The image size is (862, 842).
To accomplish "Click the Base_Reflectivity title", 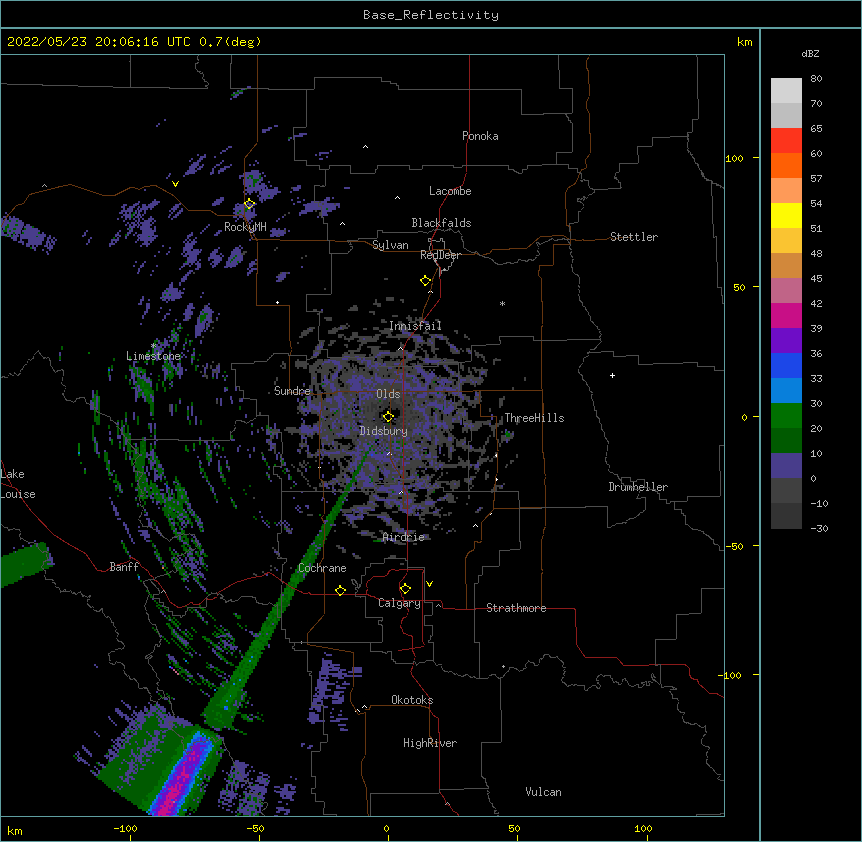I will pos(431,15).
